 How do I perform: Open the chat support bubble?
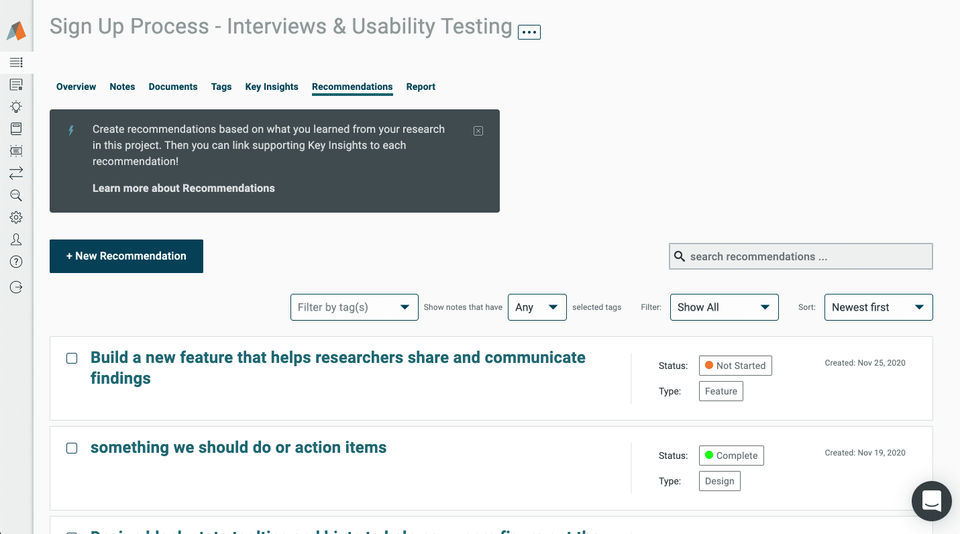(931, 501)
